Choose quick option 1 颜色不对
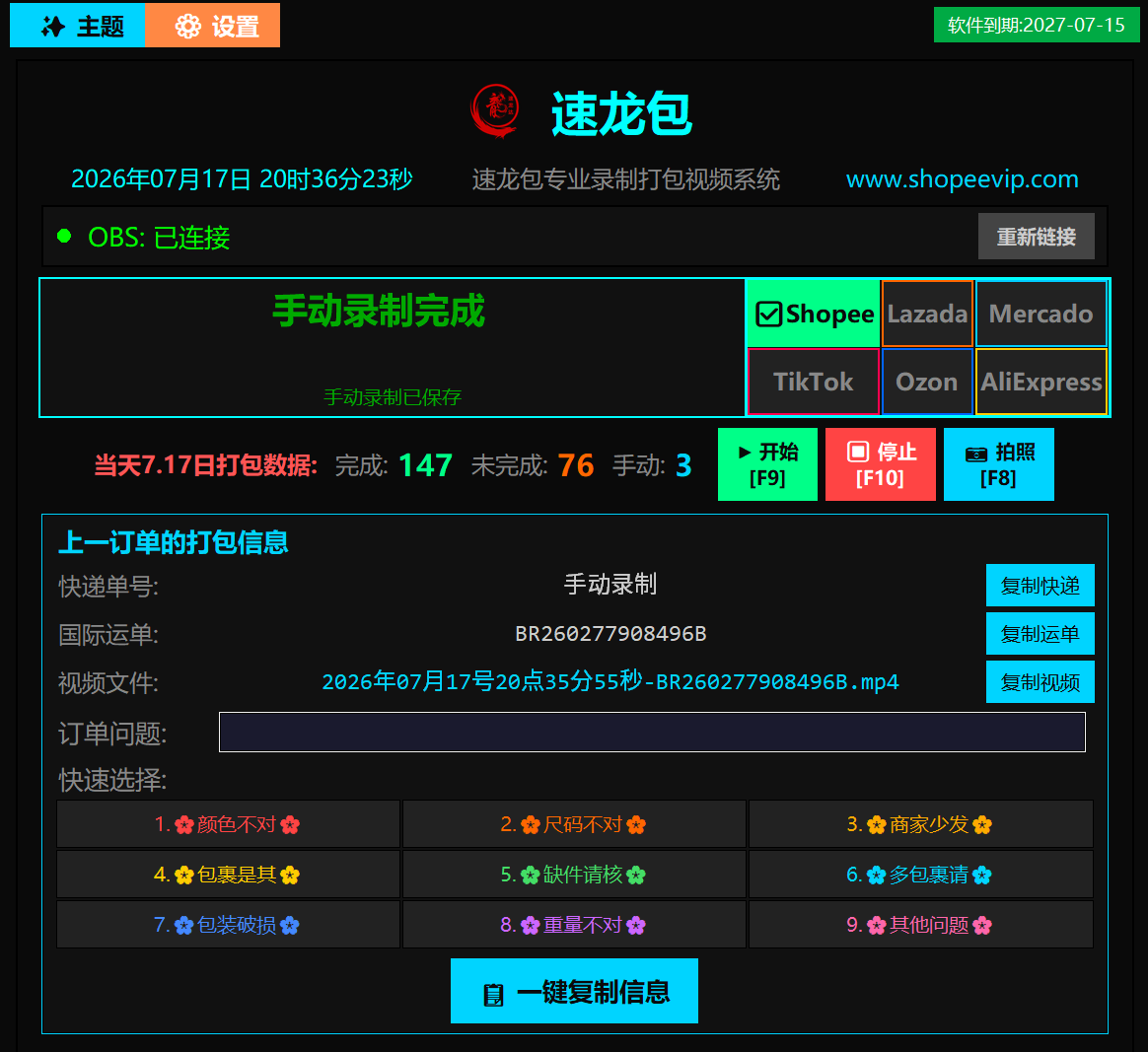The width and height of the screenshot is (1148, 1052). click(228, 824)
